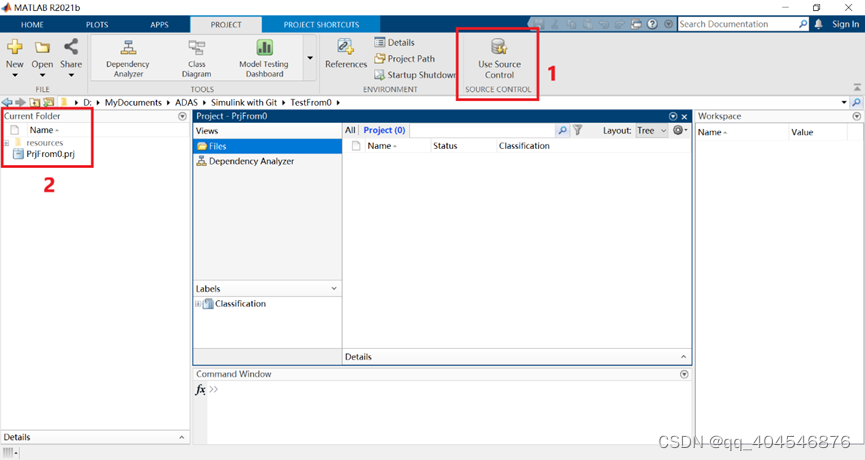Click the notifications bell icon
The image size is (865, 460).
pyautogui.click(x=819, y=24)
